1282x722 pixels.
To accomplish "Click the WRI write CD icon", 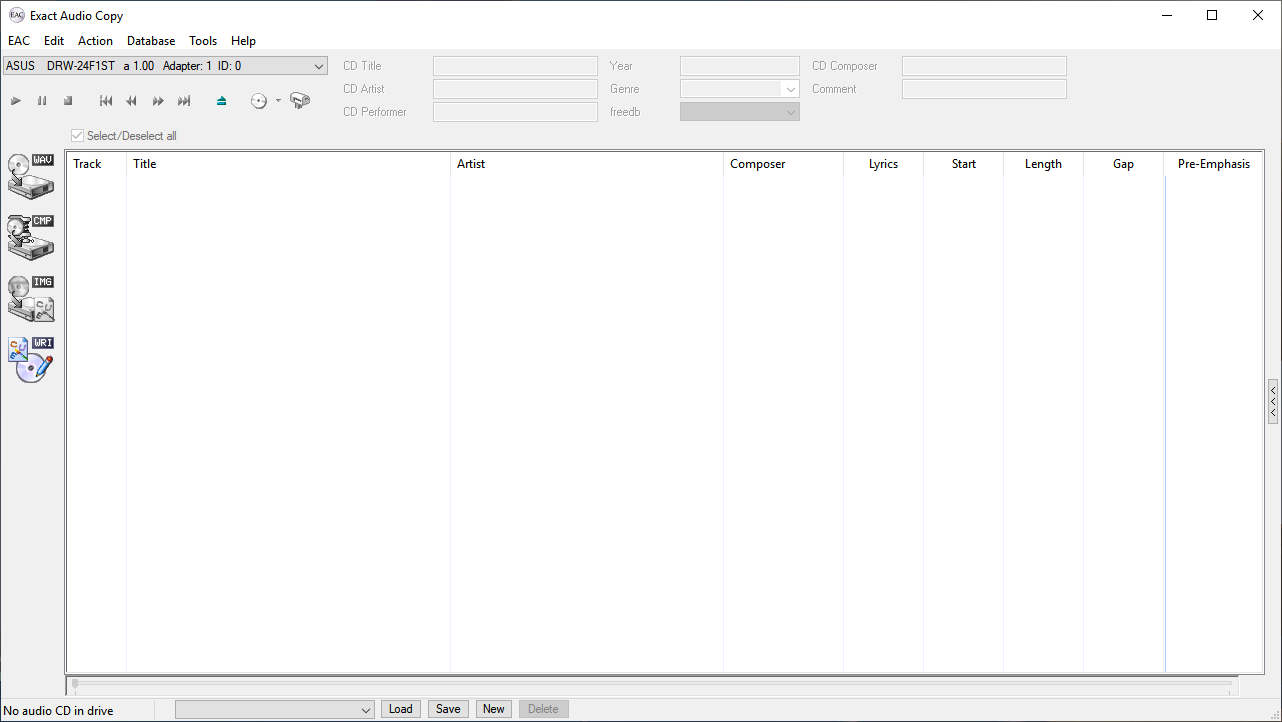I will 31,360.
